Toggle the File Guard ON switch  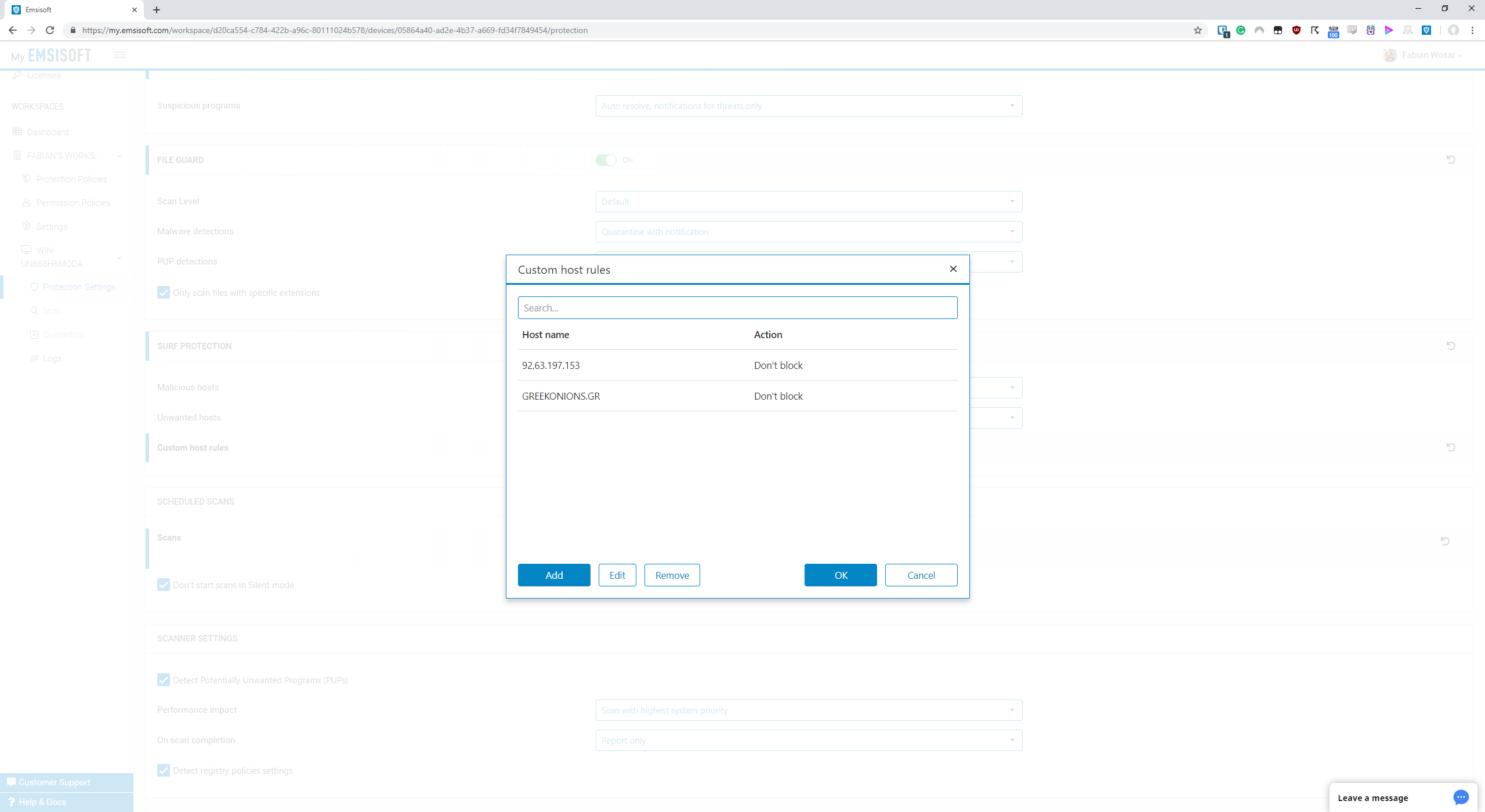tap(606, 160)
